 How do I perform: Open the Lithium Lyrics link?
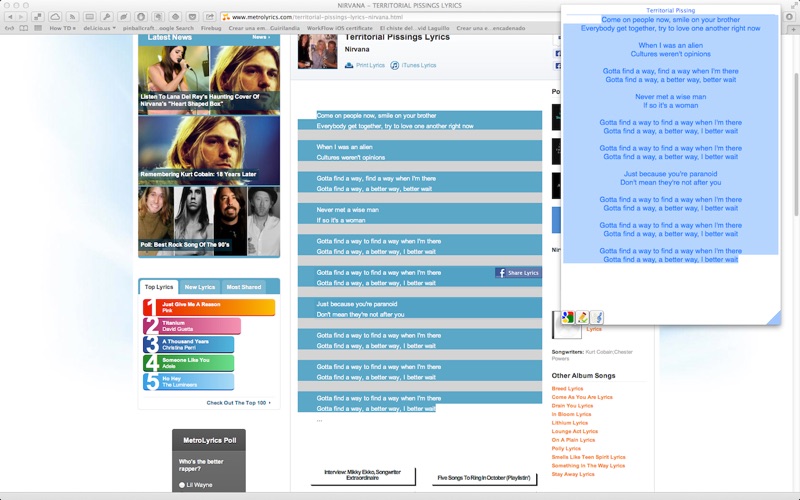pyautogui.click(x=569, y=422)
